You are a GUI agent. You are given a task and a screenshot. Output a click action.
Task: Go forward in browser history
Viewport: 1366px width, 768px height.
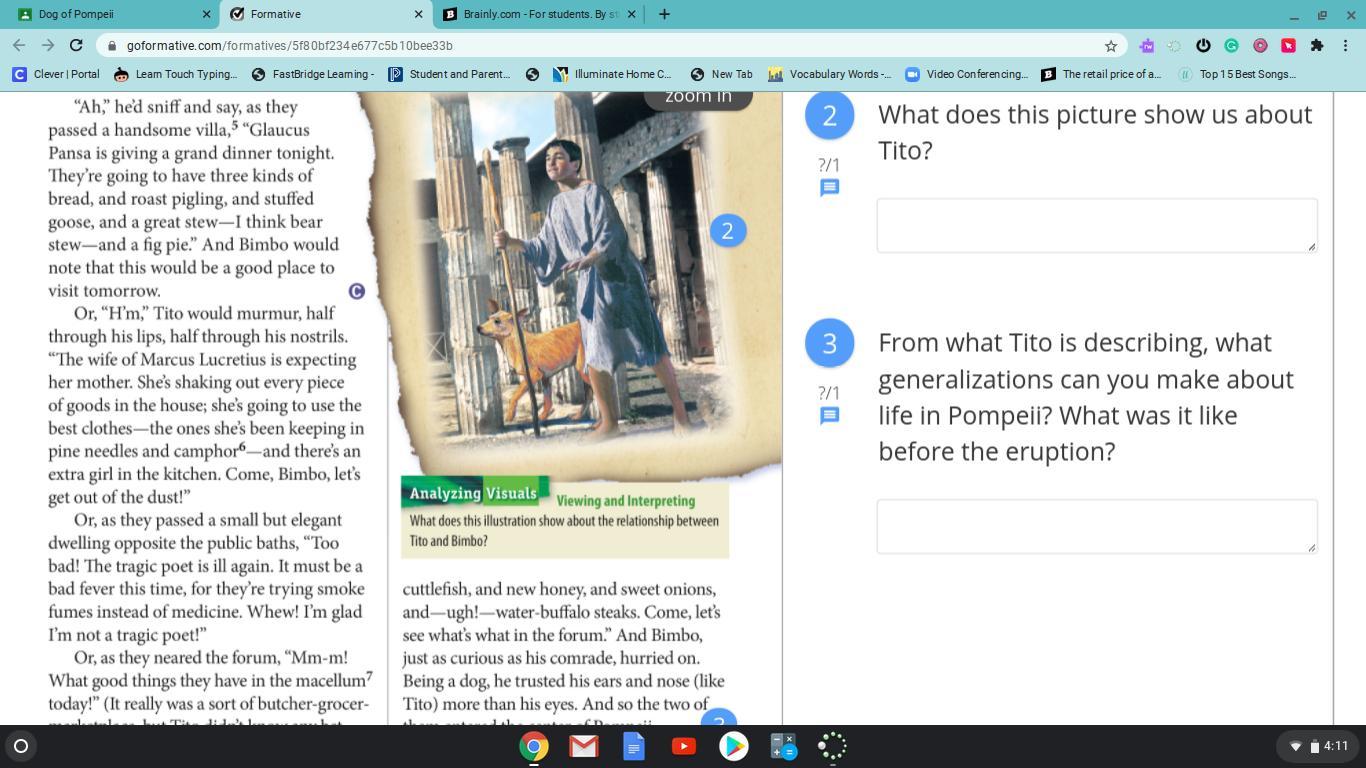(x=48, y=45)
